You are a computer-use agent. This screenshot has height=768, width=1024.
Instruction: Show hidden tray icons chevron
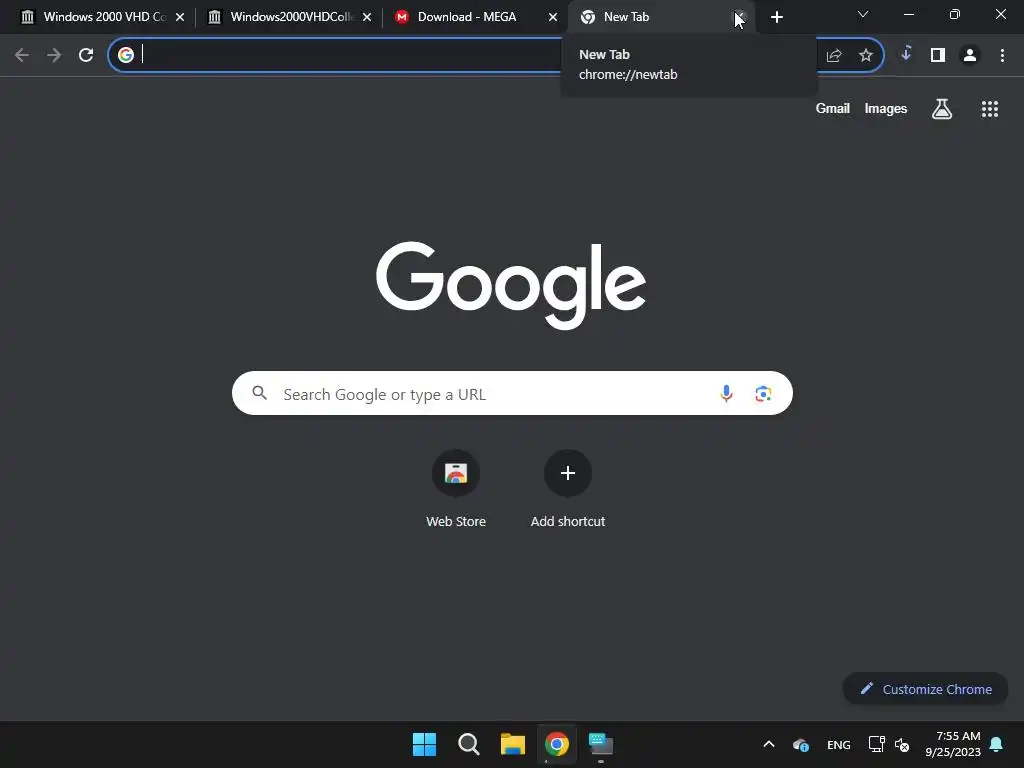pos(769,744)
